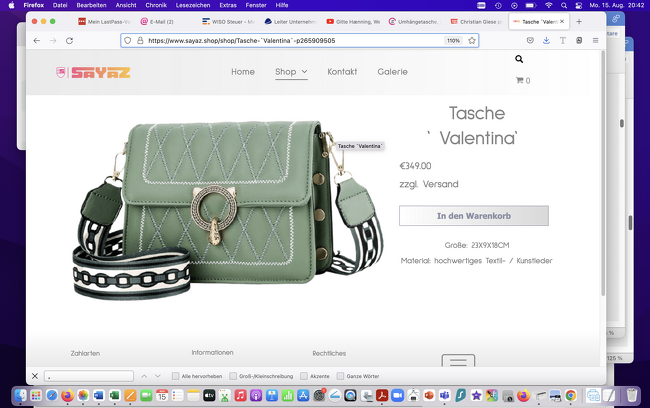The height and width of the screenshot is (408, 650).
Task: Jump to next match with the find bar down arrow
Action: pyautogui.click(x=158, y=376)
